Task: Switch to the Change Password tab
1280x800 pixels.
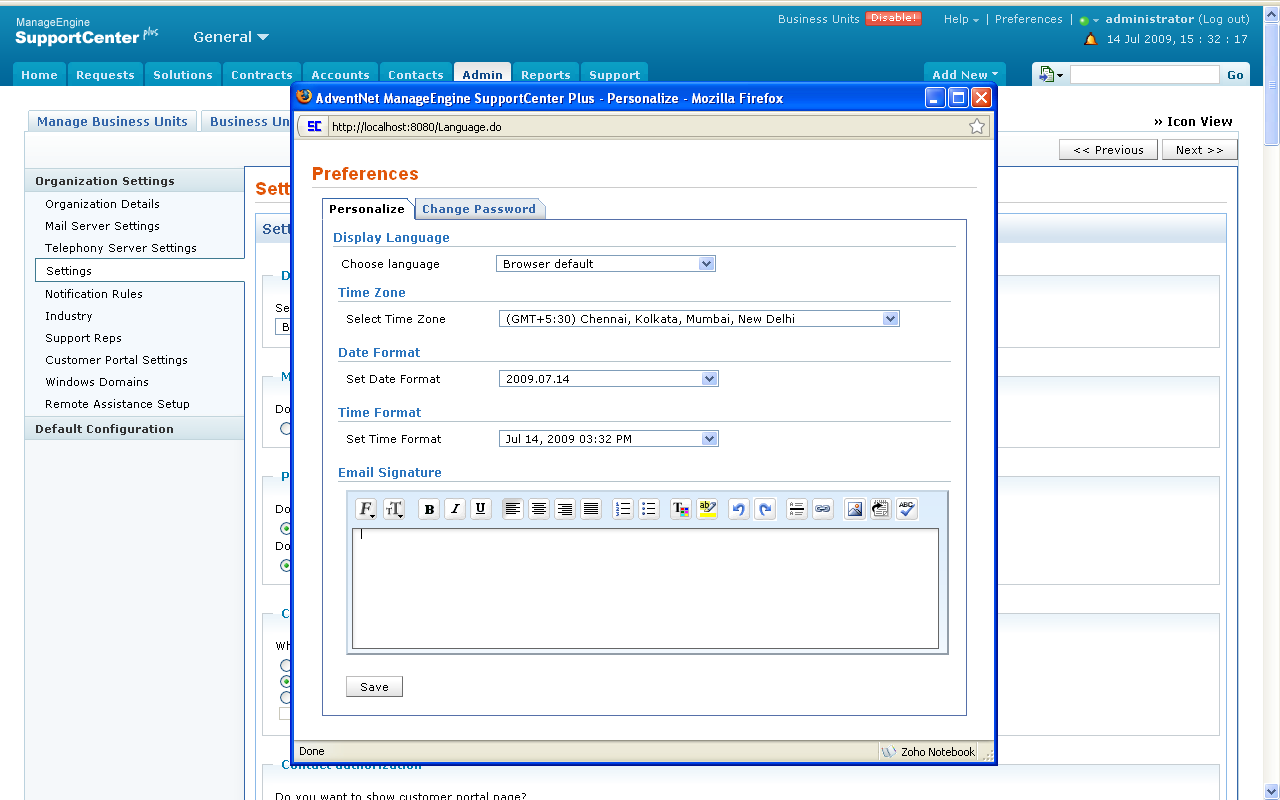Action: click(x=479, y=209)
